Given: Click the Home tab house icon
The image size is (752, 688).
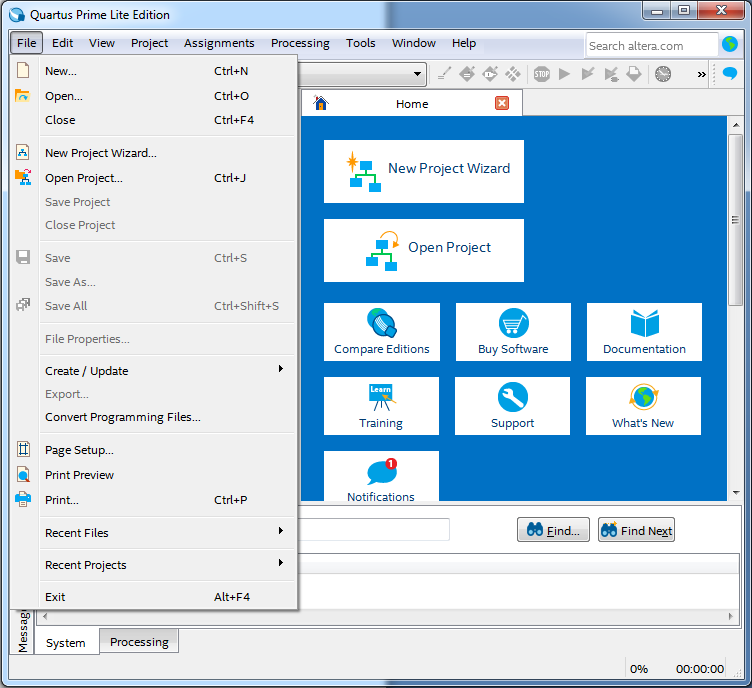Looking at the screenshot, I should tap(320, 103).
